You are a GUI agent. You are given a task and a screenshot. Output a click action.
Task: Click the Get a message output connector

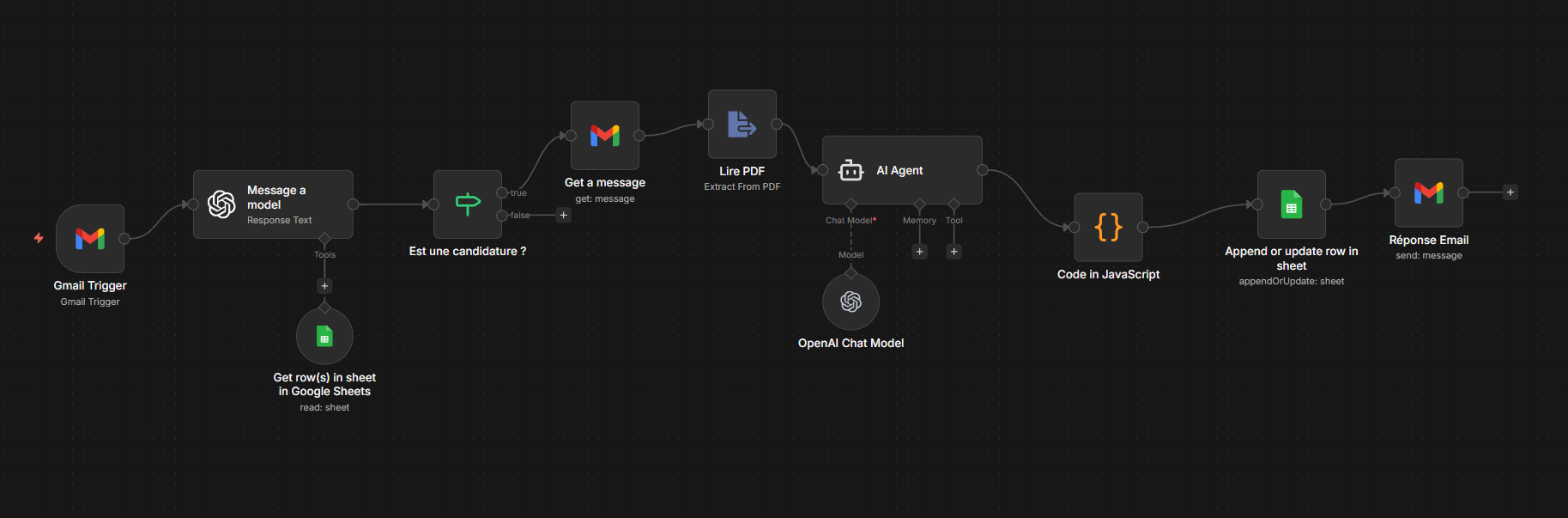[639, 136]
